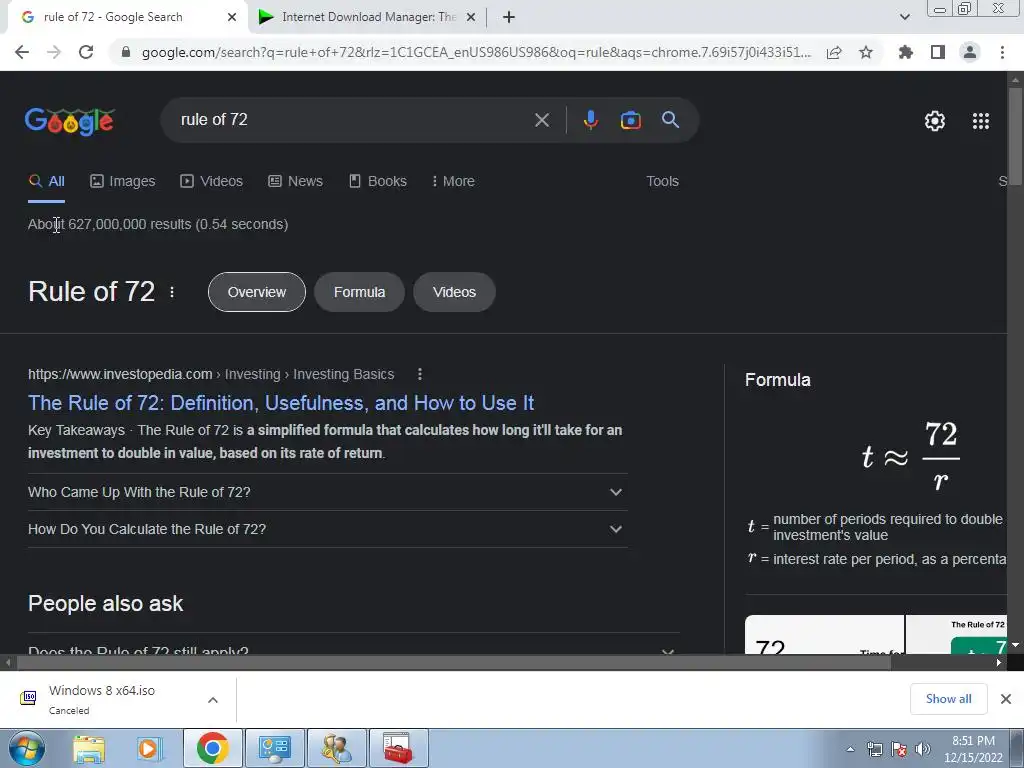
Task: Open Chrome three-dot menu
Action: click(x=1002, y=52)
